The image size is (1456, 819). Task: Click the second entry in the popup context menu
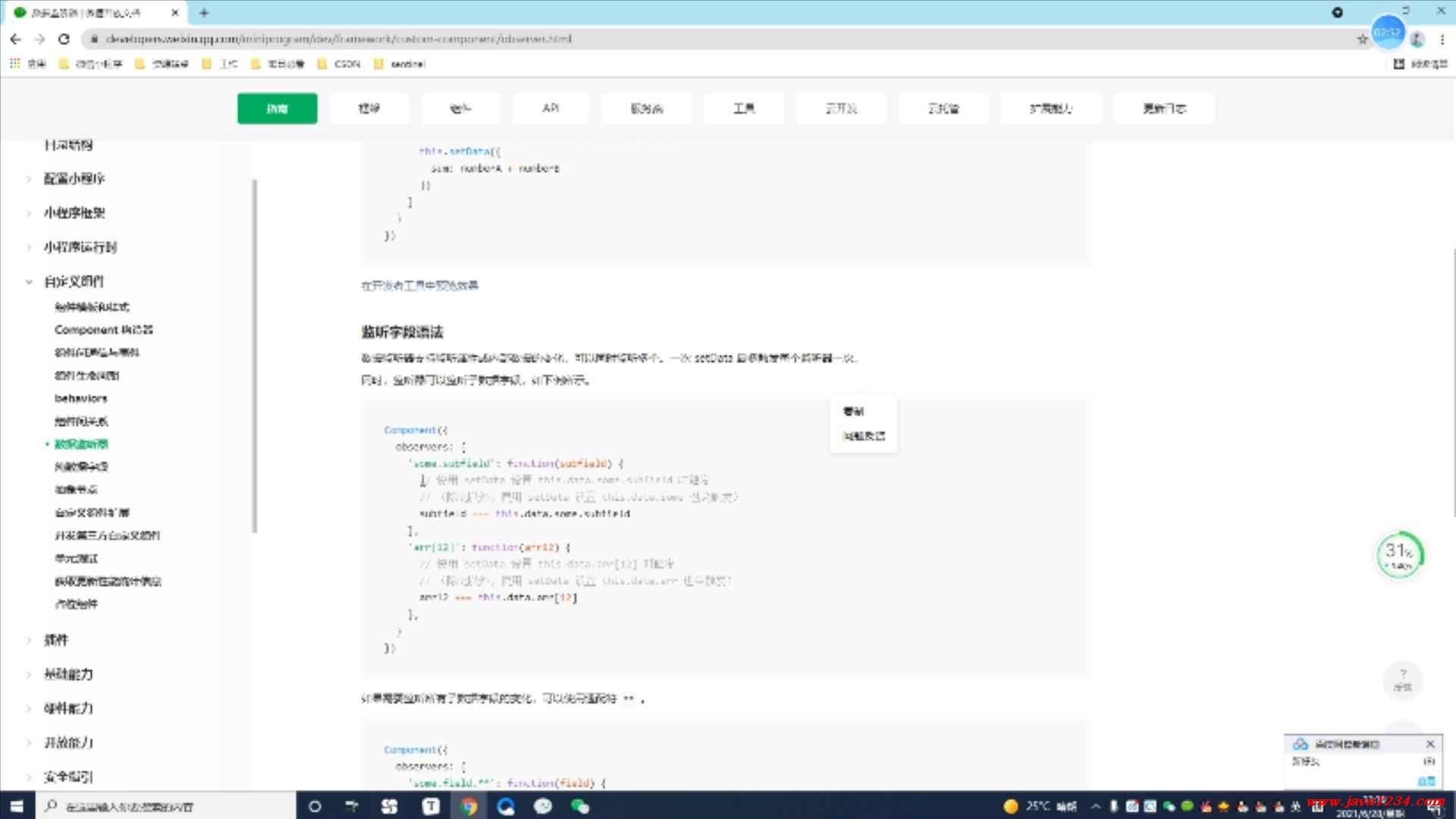point(864,436)
